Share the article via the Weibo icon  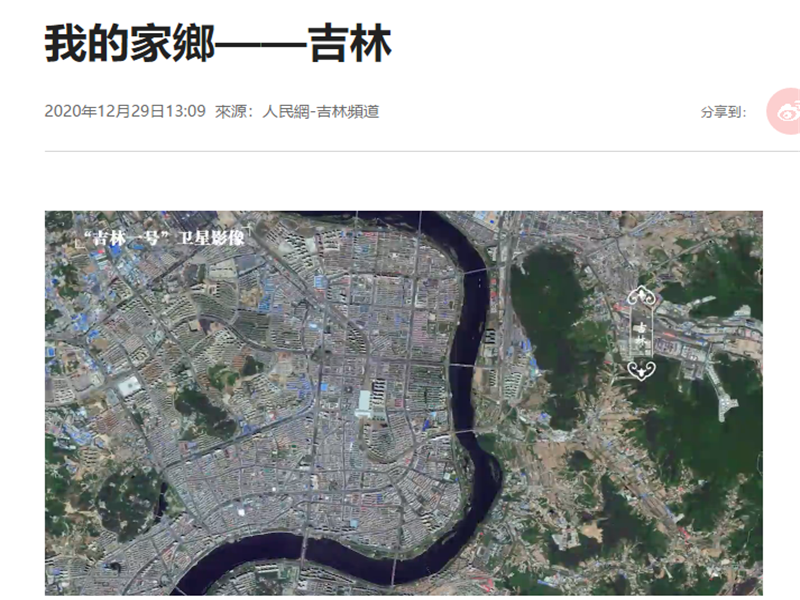pos(785,111)
